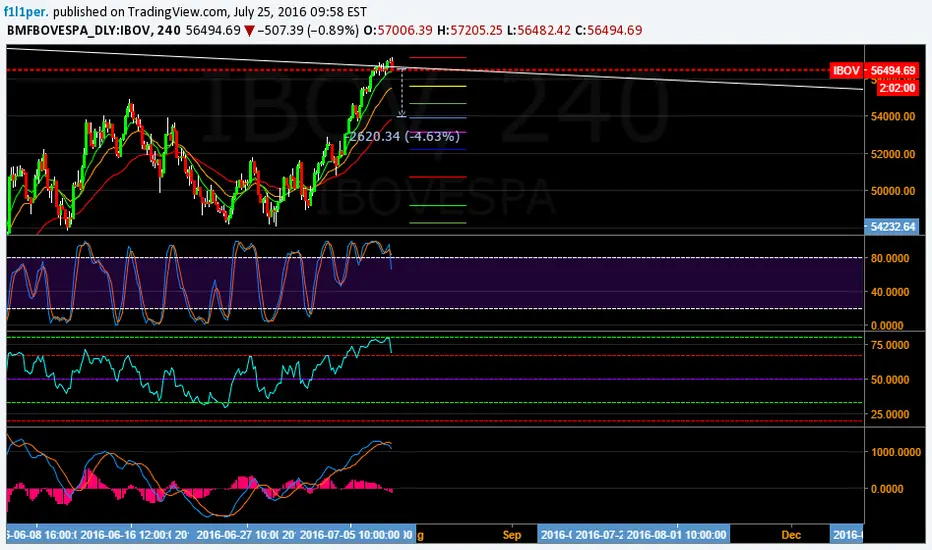Click the 2016-06-27 10:00 time marker
The width and height of the screenshot is (932, 550).
[x=238, y=535]
